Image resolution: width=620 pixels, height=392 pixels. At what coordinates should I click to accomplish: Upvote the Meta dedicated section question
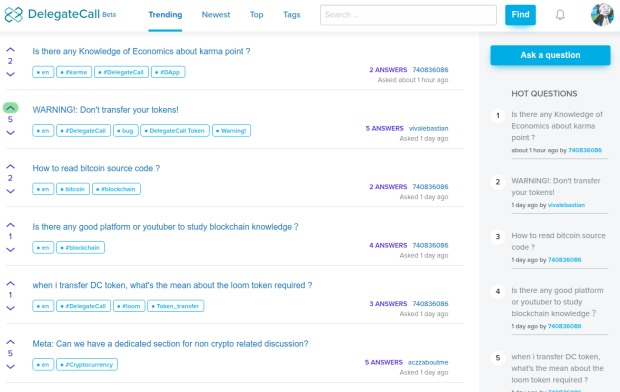[x=10, y=342]
